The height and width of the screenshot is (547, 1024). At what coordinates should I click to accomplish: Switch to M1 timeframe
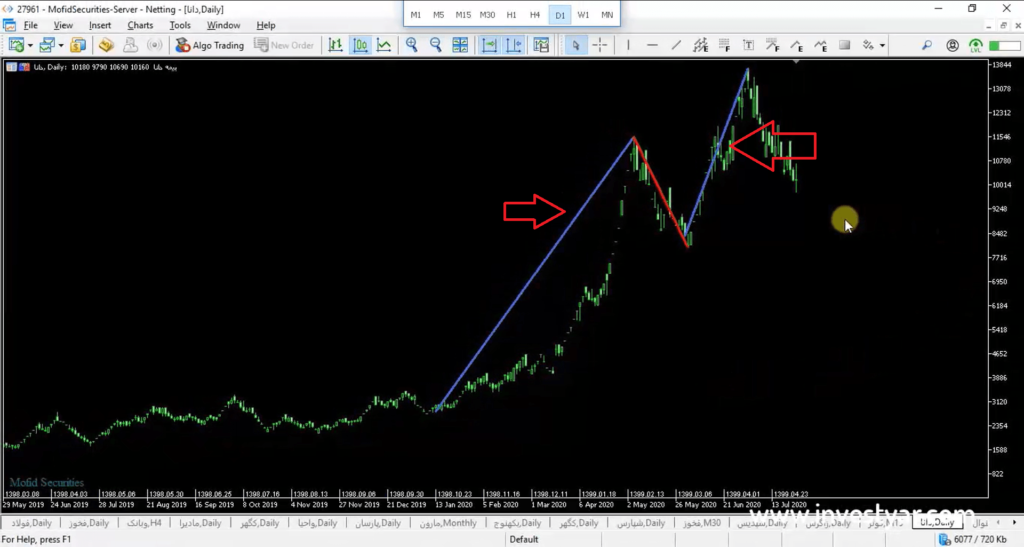pyautogui.click(x=415, y=14)
